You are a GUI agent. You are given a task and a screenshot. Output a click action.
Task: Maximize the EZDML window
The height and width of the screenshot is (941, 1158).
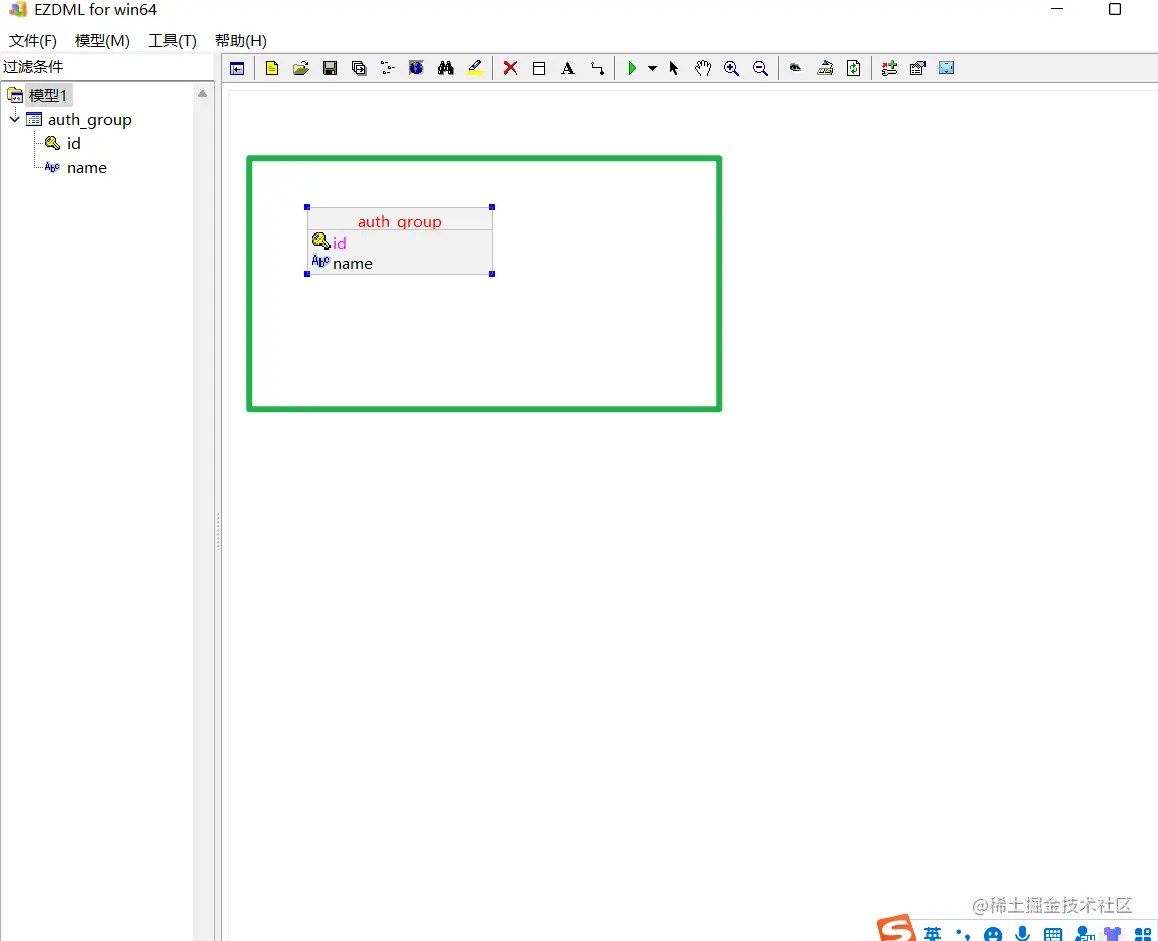point(1115,9)
